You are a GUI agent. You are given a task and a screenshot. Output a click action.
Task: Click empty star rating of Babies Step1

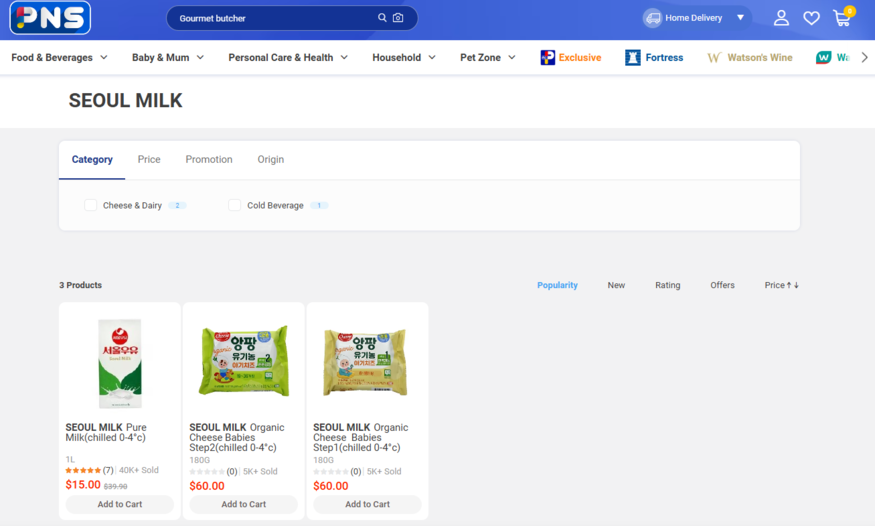point(331,471)
